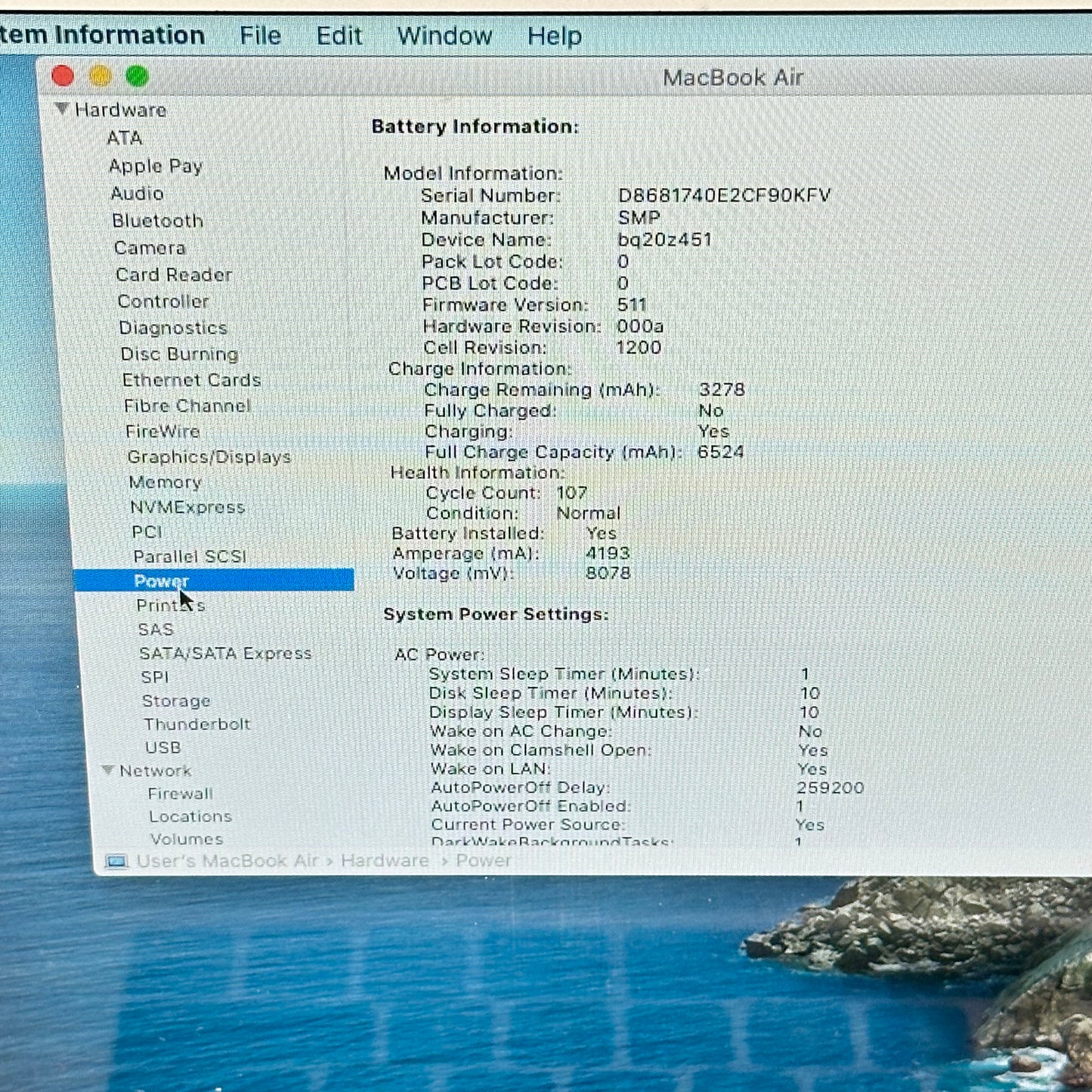Select Card Reader in the sidebar

174,274
